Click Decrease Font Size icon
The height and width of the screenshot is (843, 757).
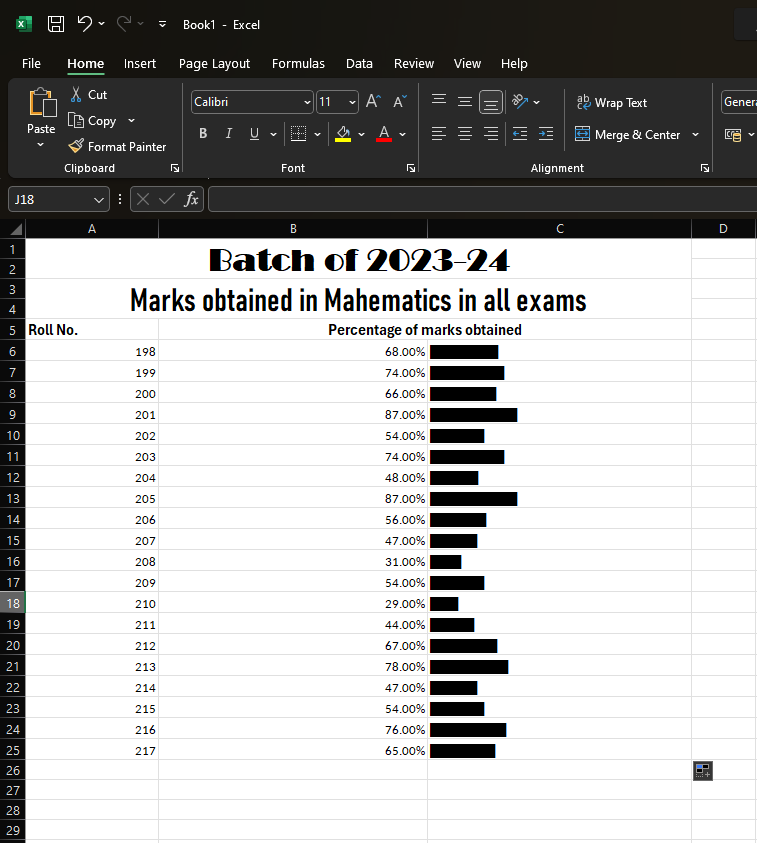pyautogui.click(x=399, y=101)
